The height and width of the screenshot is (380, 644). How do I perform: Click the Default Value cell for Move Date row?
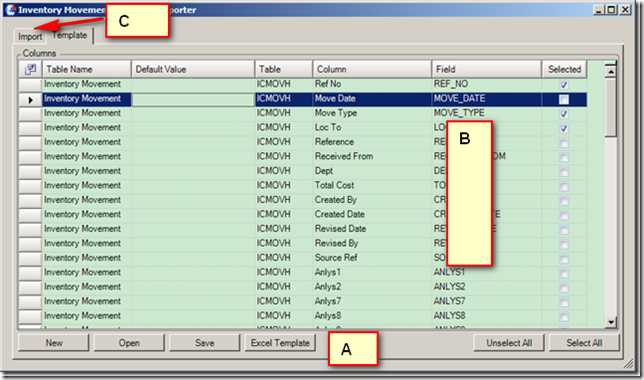pos(193,99)
